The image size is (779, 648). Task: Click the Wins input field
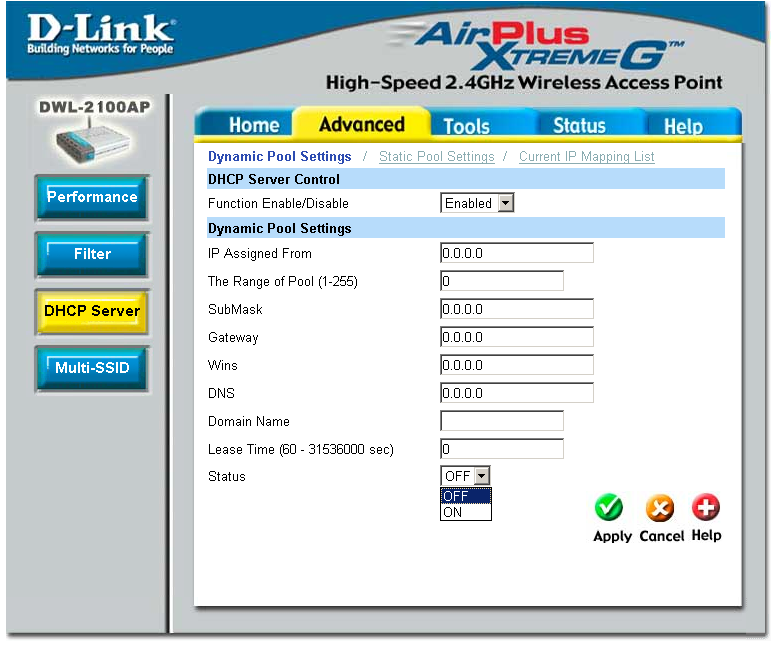click(x=517, y=365)
